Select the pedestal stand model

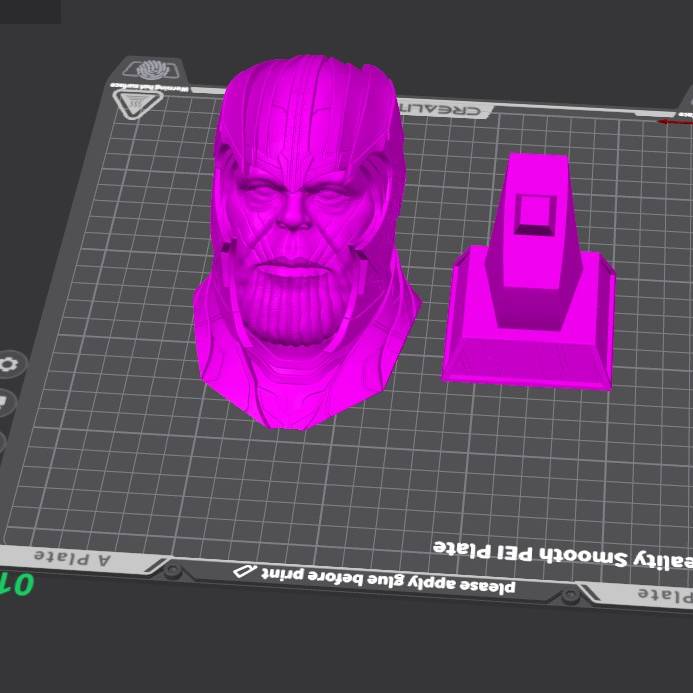point(529,272)
